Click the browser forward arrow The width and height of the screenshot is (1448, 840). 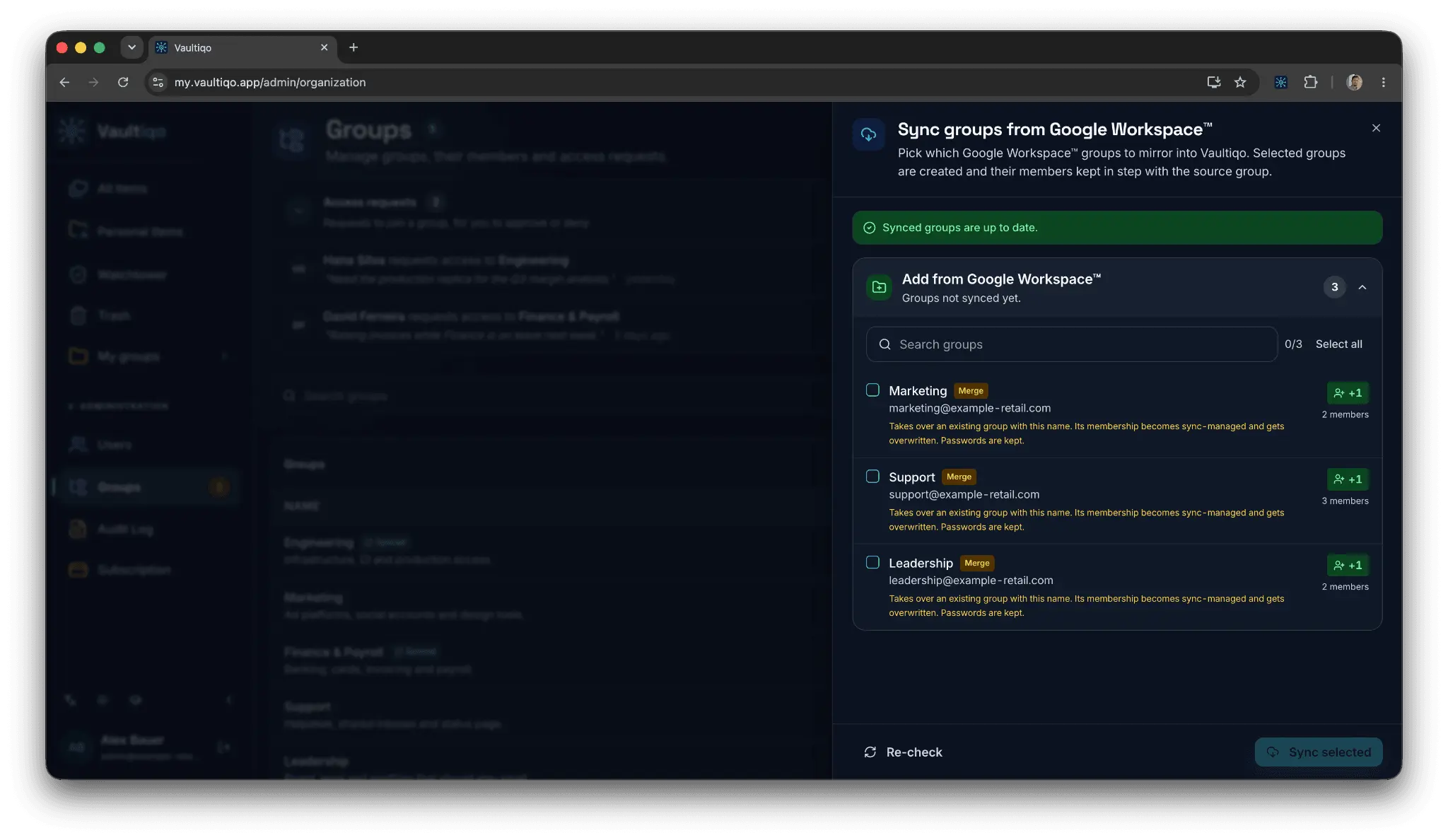[x=93, y=82]
